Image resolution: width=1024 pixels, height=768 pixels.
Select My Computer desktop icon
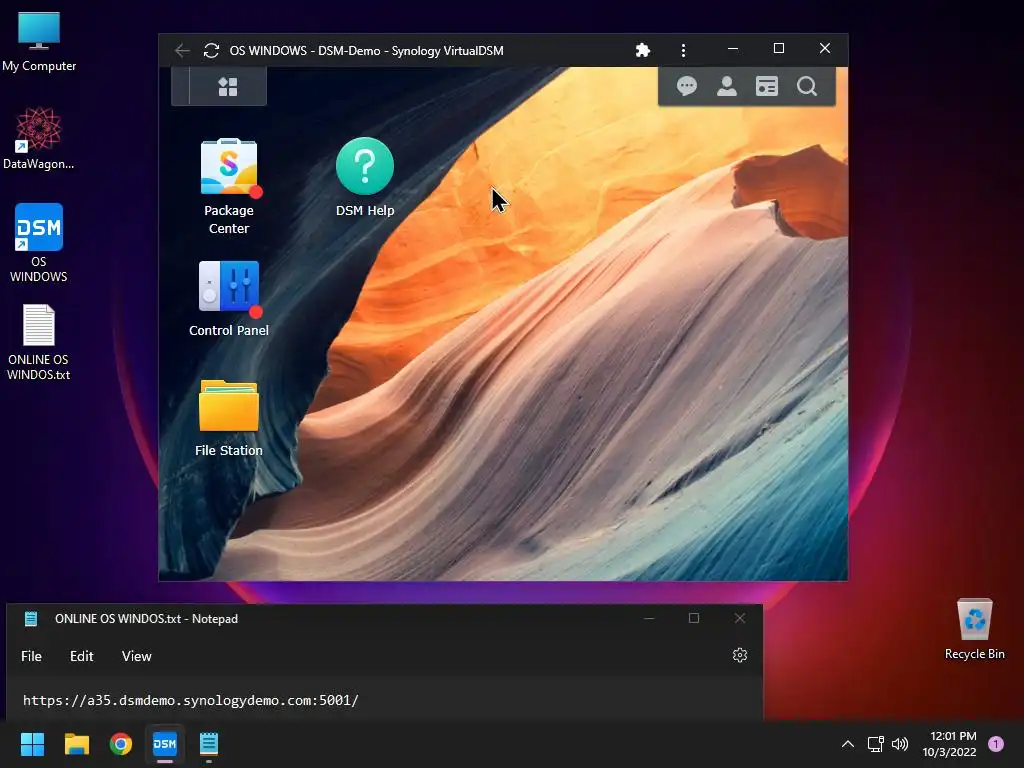pos(39,41)
